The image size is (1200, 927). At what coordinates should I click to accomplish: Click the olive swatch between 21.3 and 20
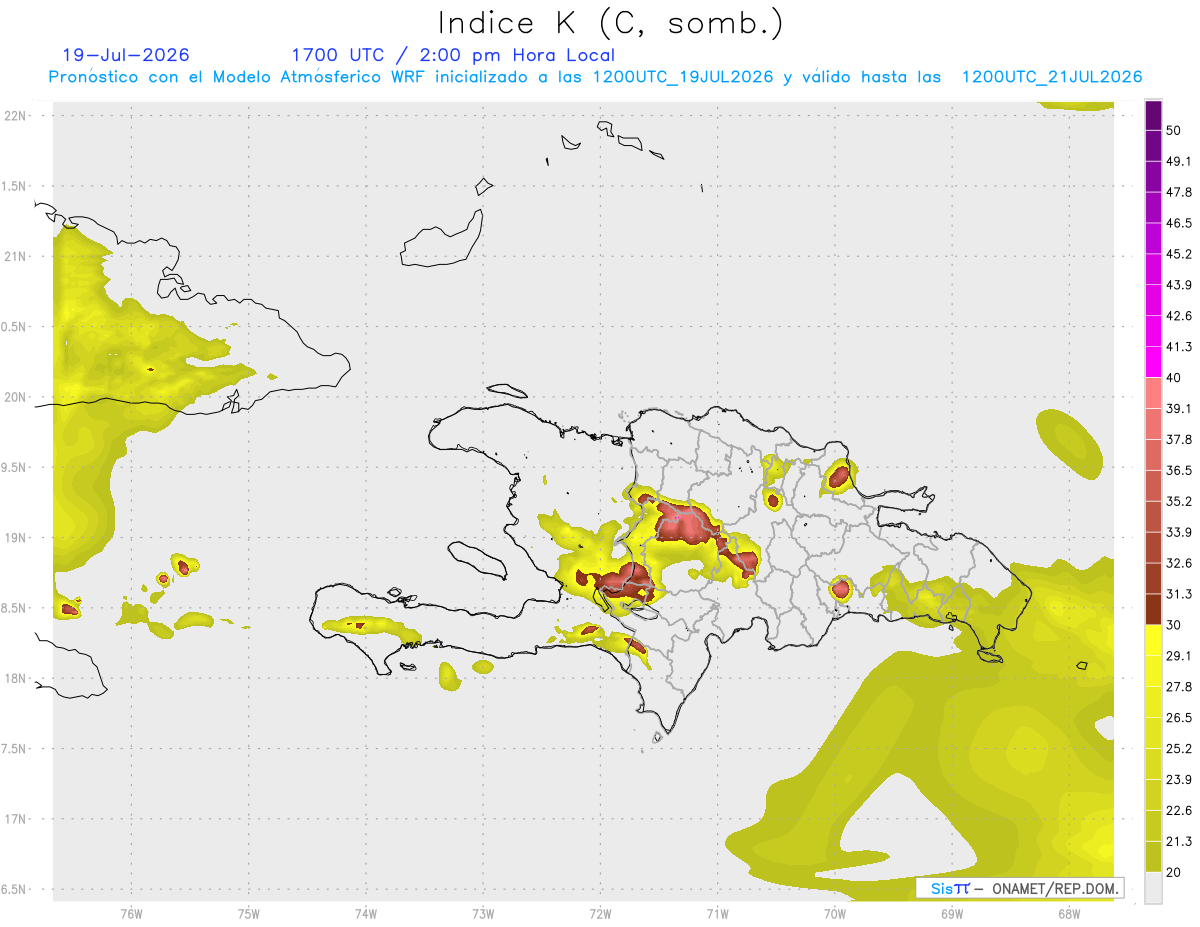click(x=1153, y=857)
